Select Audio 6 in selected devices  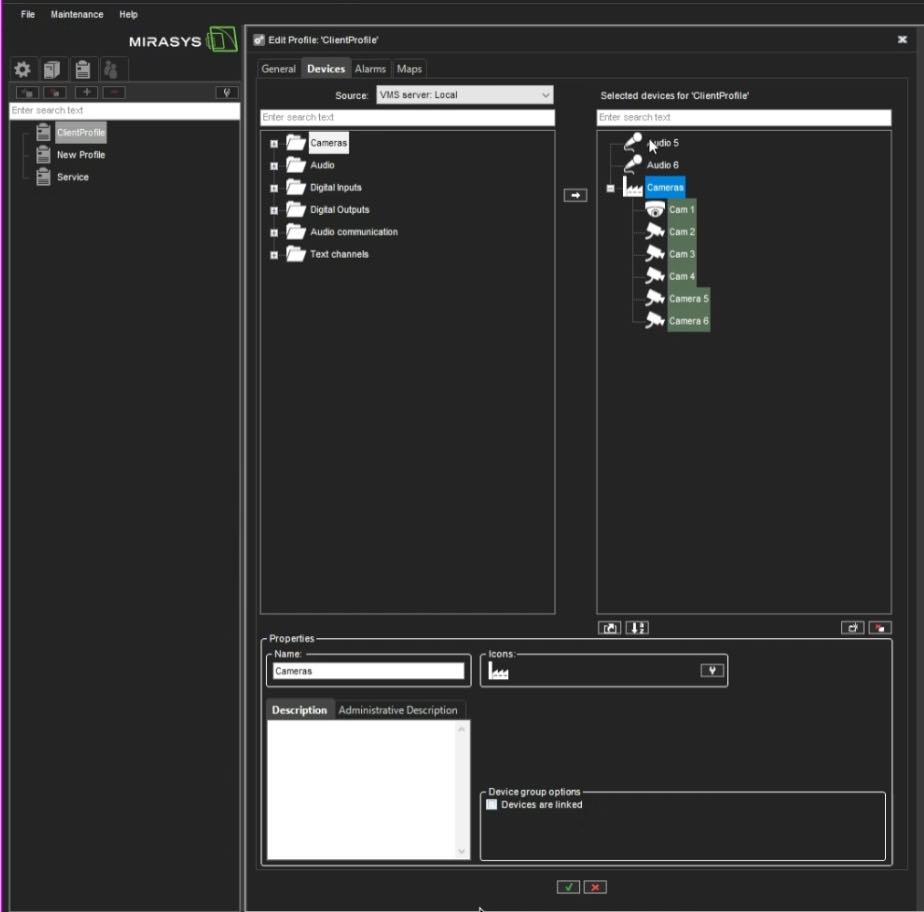pos(662,165)
